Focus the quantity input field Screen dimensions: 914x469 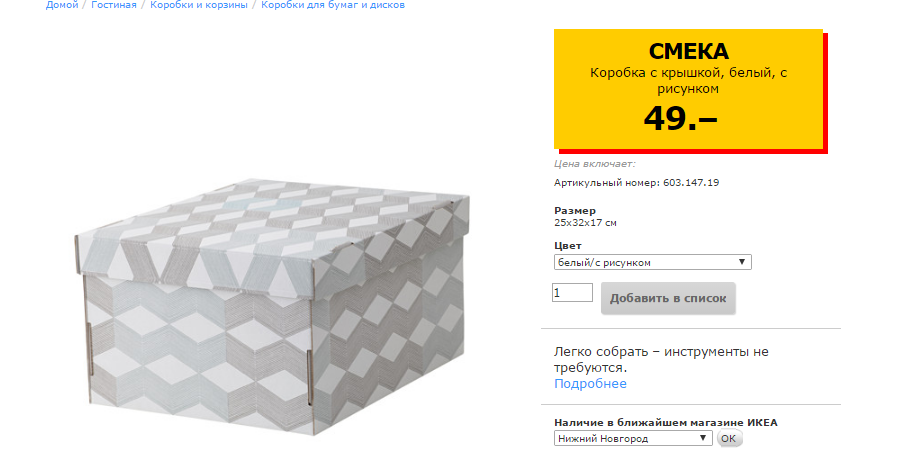click(572, 293)
